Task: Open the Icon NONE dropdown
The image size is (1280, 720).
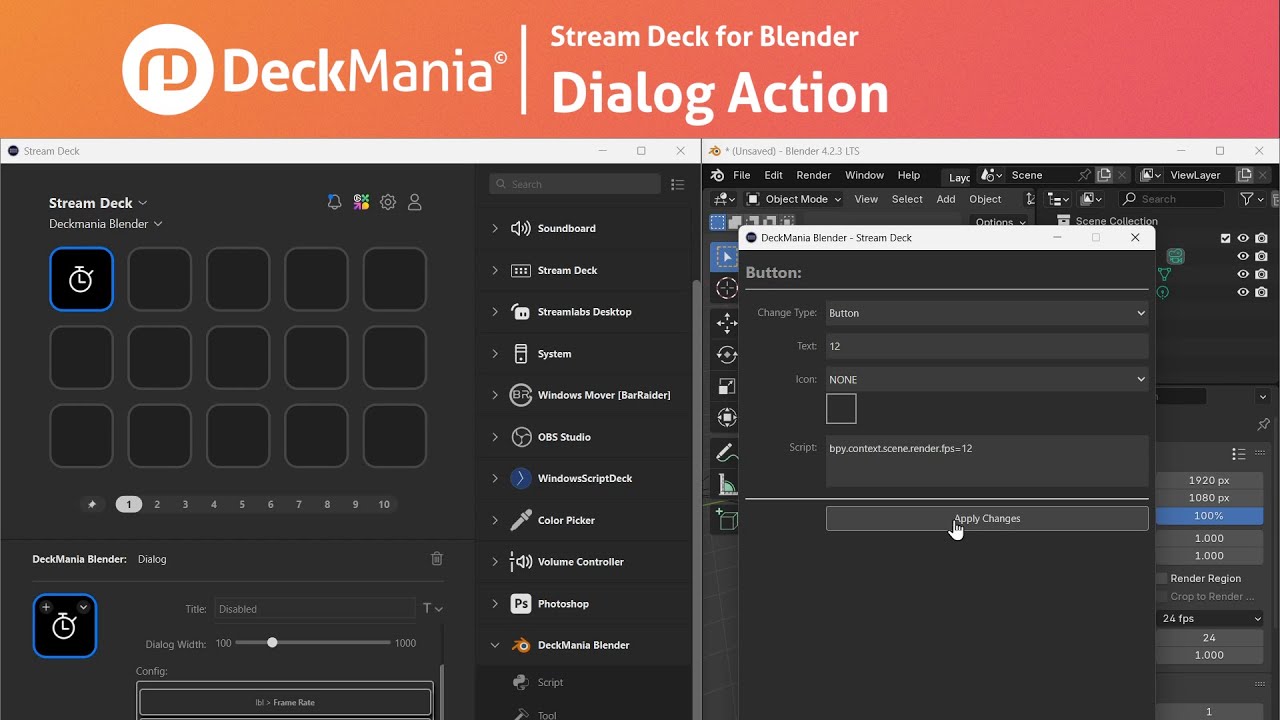Action: tap(987, 379)
